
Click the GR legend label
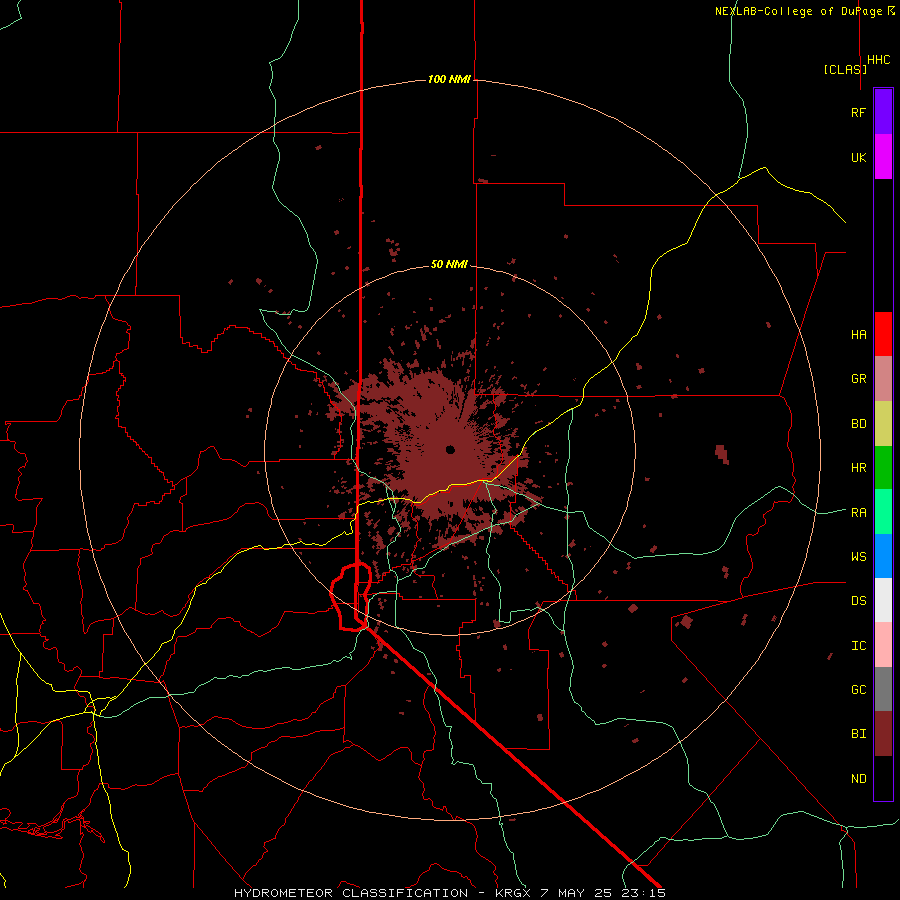pos(858,379)
